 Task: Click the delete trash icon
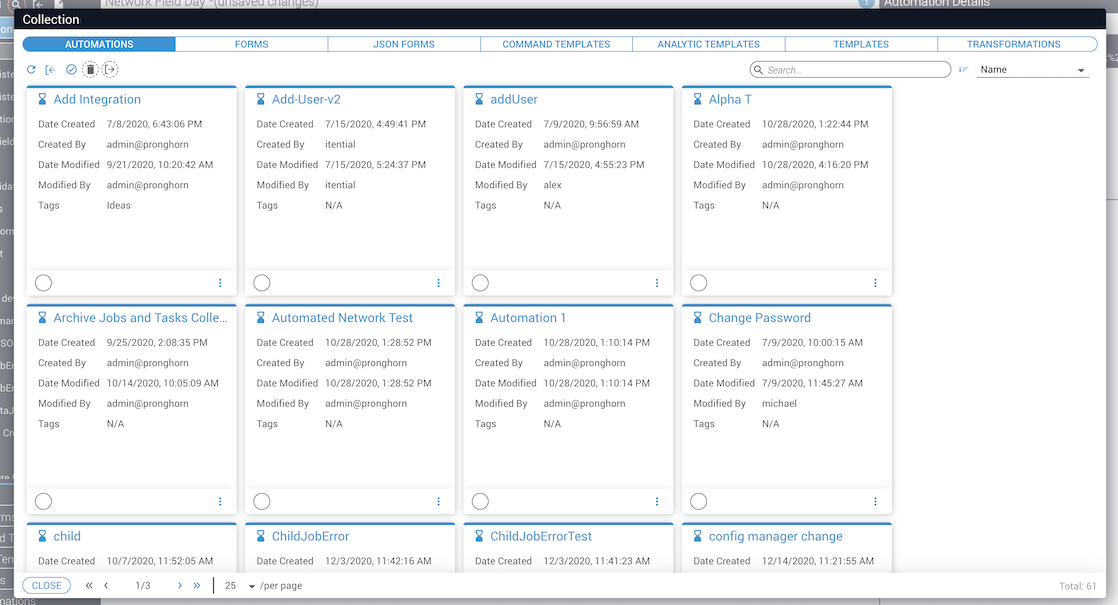click(x=90, y=70)
